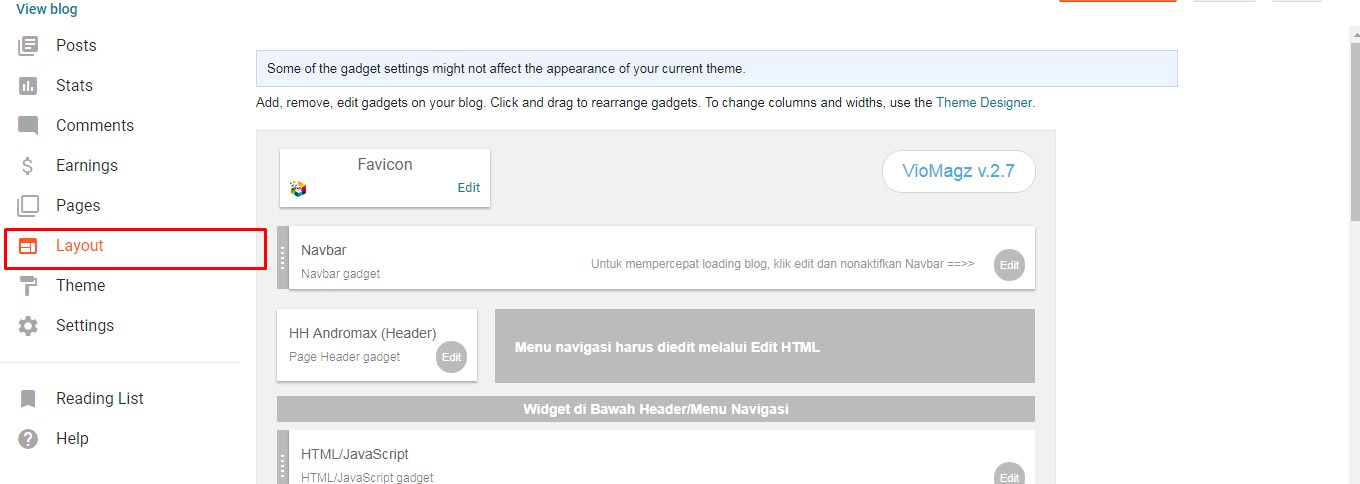Edit the HTML/JavaScript gadget
Viewport: 1360px width, 484px height.
point(1009,476)
